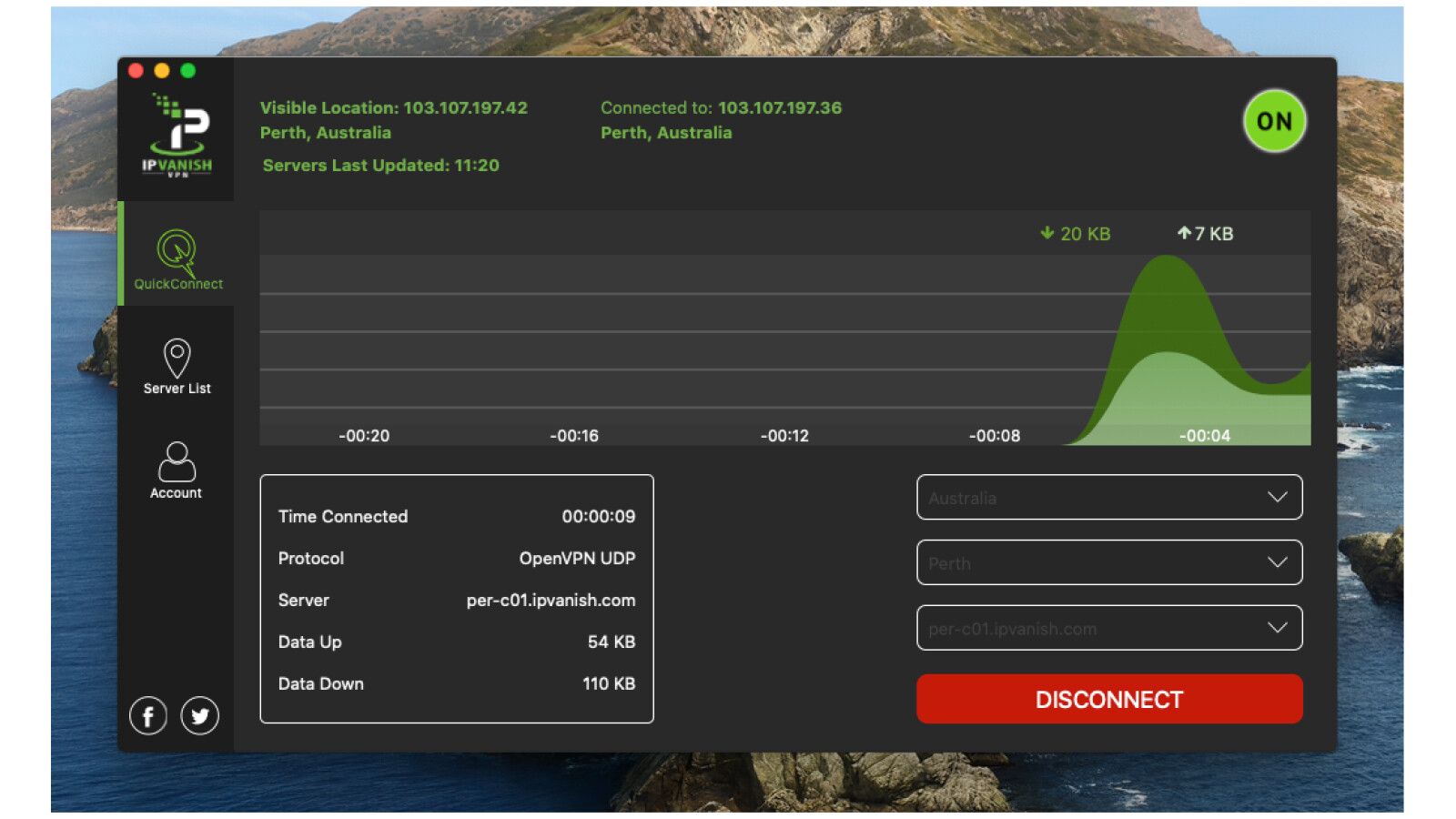Click the download speed 20 KB indicator
This screenshot has height=819, width=1456.
[1076, 234]
